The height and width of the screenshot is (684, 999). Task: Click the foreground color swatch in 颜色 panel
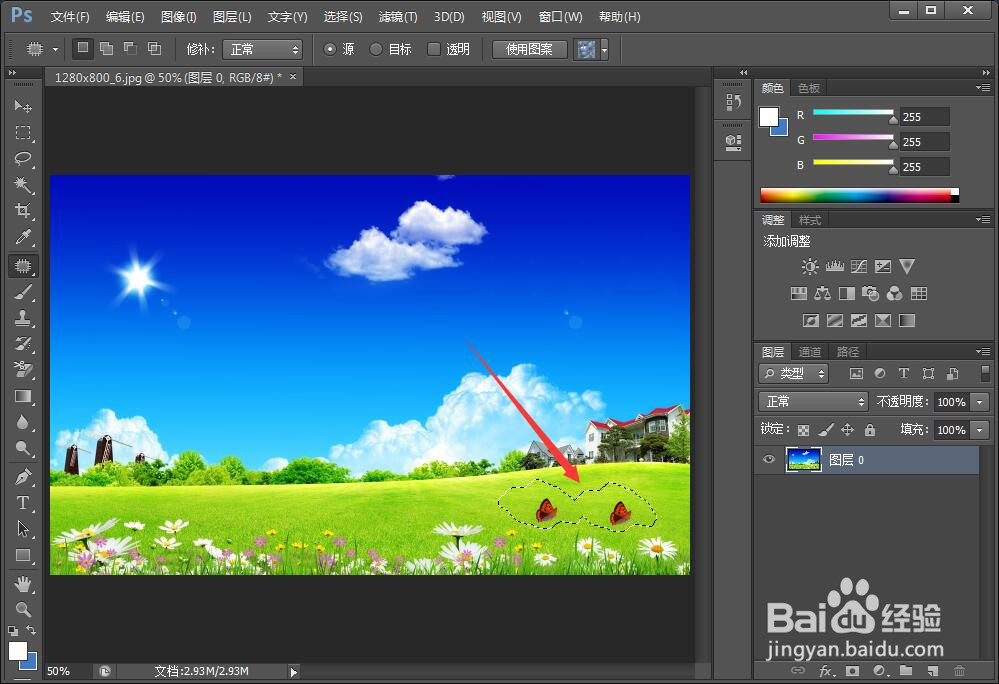pos(769,117)
